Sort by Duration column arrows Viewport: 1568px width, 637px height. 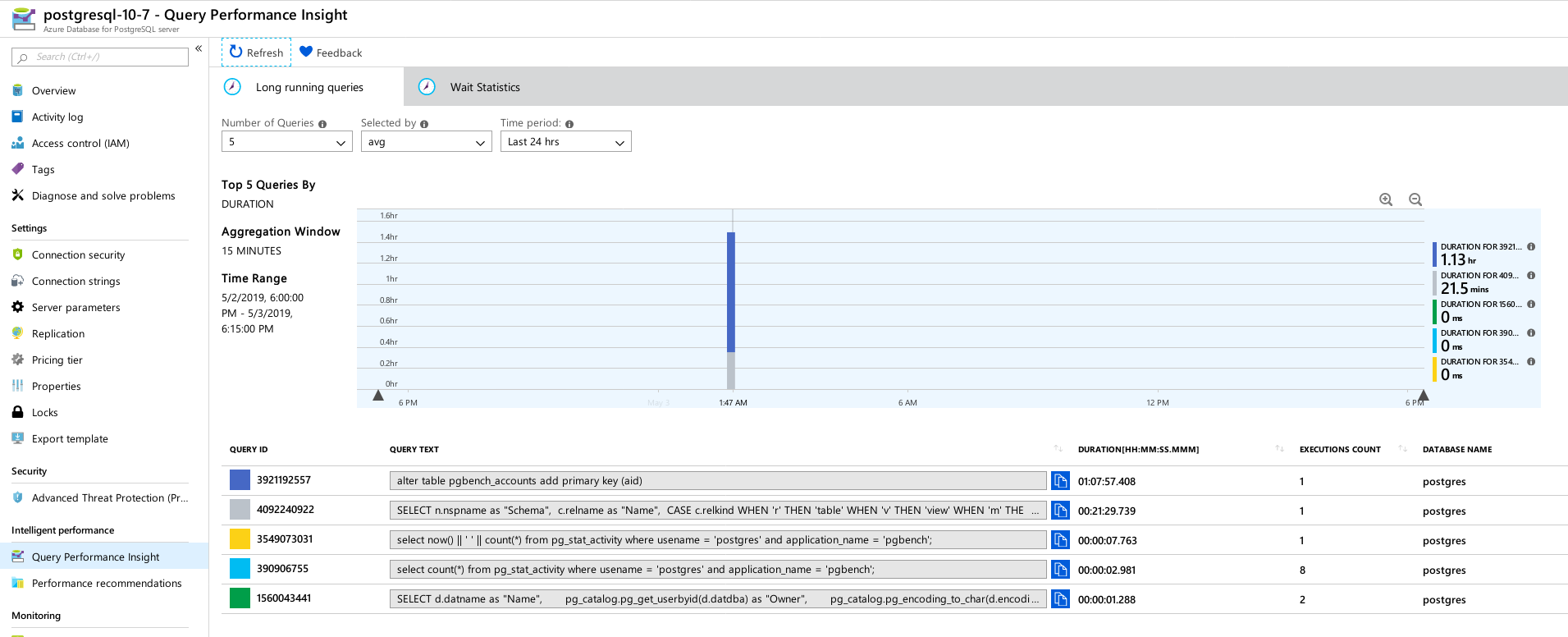[1280, 449]
